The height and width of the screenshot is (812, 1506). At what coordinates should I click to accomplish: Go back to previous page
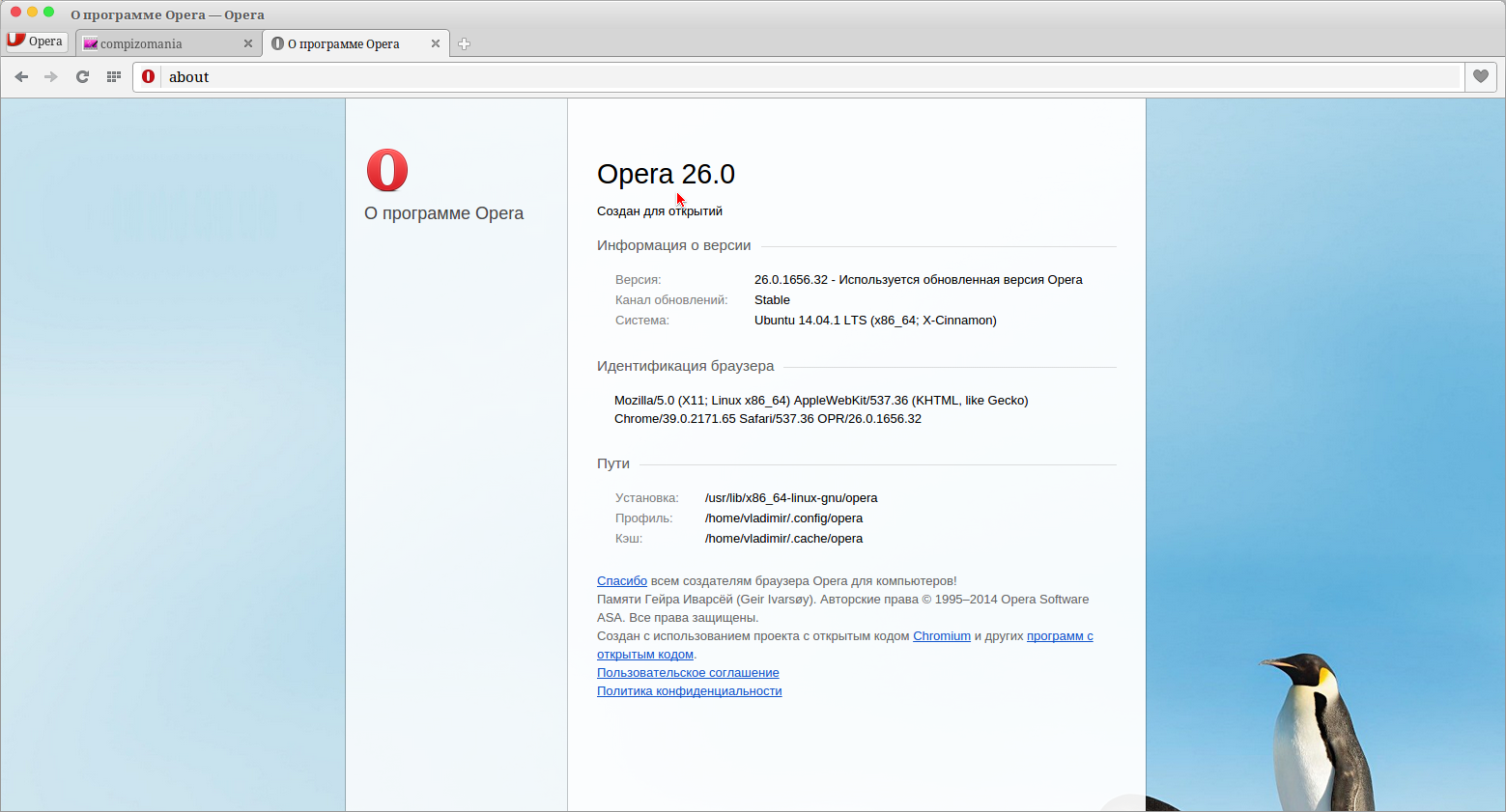(21, 77)
